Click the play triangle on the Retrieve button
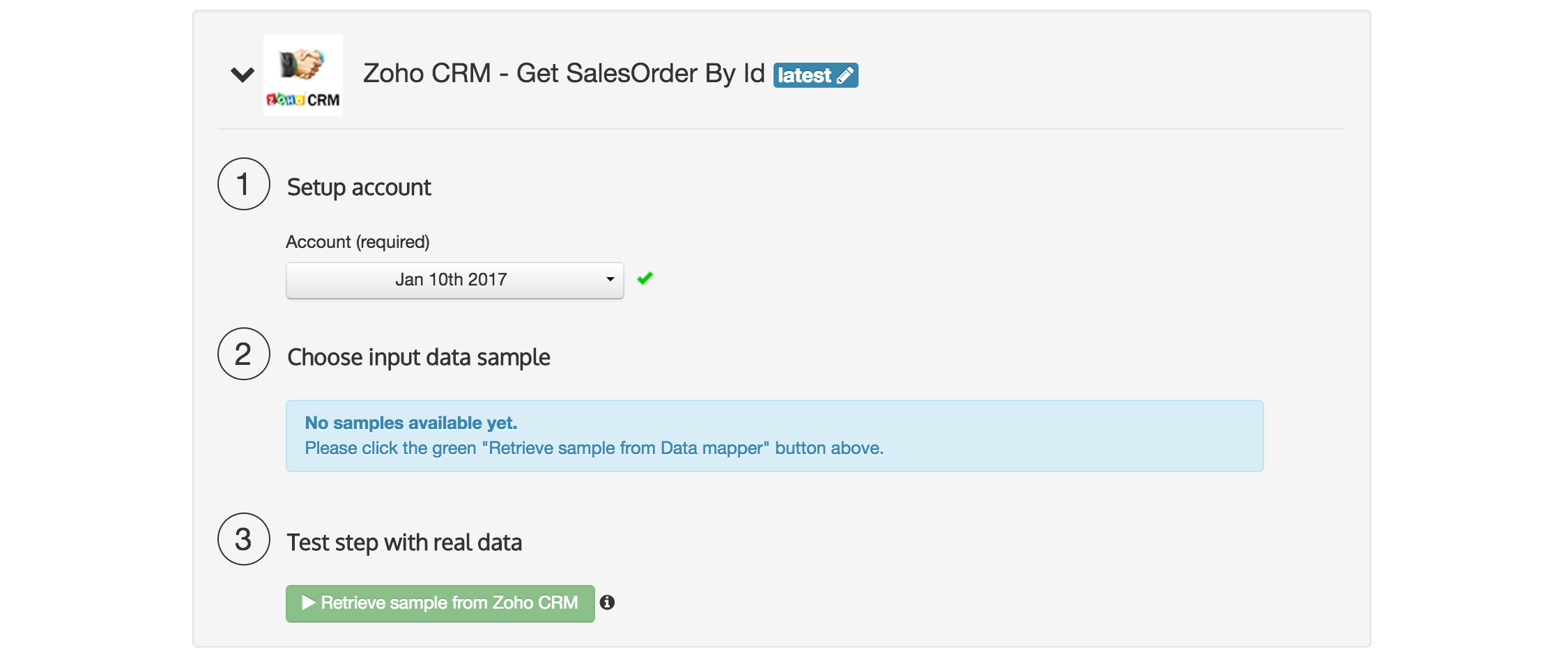1568x656 pixels. 309,602
